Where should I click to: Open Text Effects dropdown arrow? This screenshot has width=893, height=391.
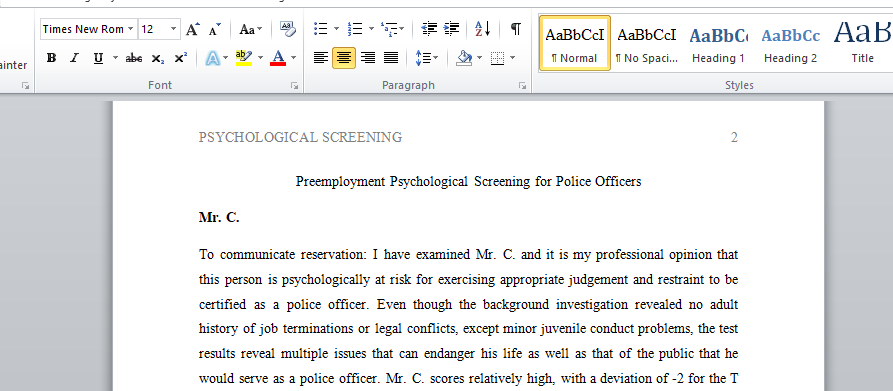click(226, 57)
